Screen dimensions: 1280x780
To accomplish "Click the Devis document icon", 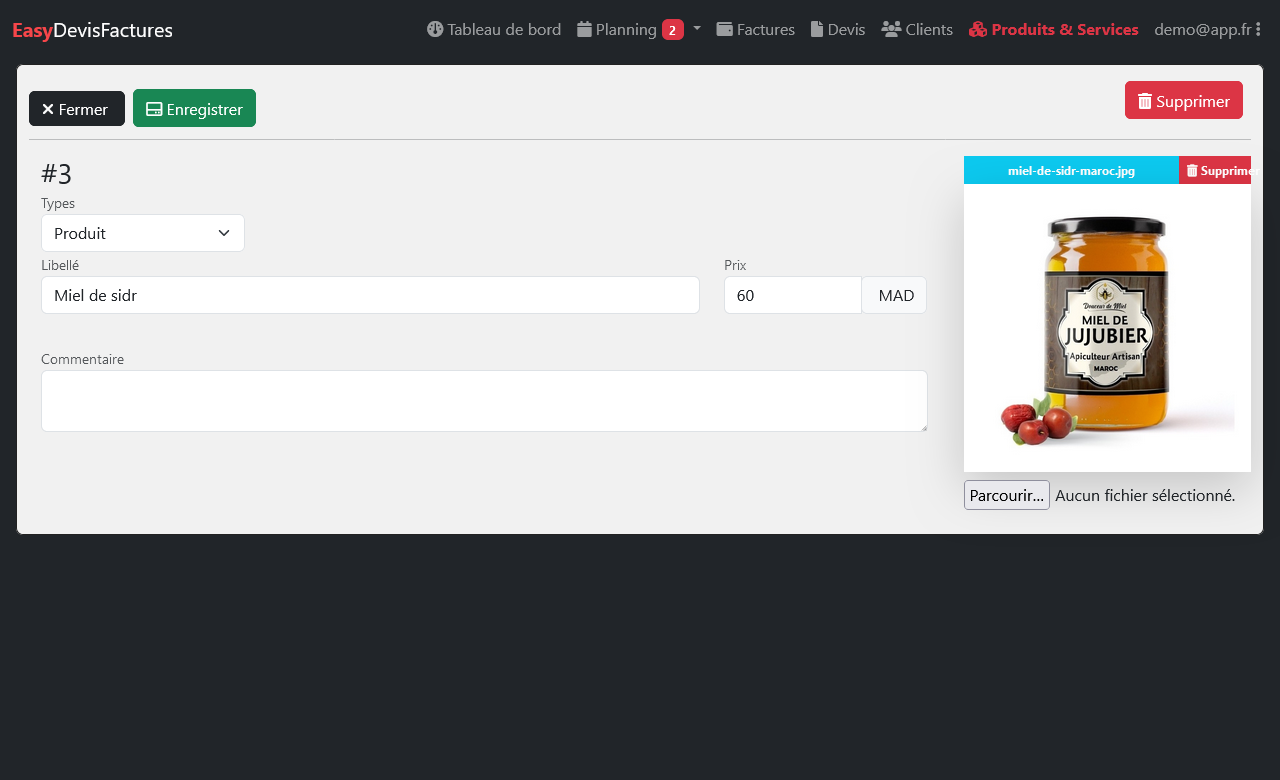I will click(817, 29).
